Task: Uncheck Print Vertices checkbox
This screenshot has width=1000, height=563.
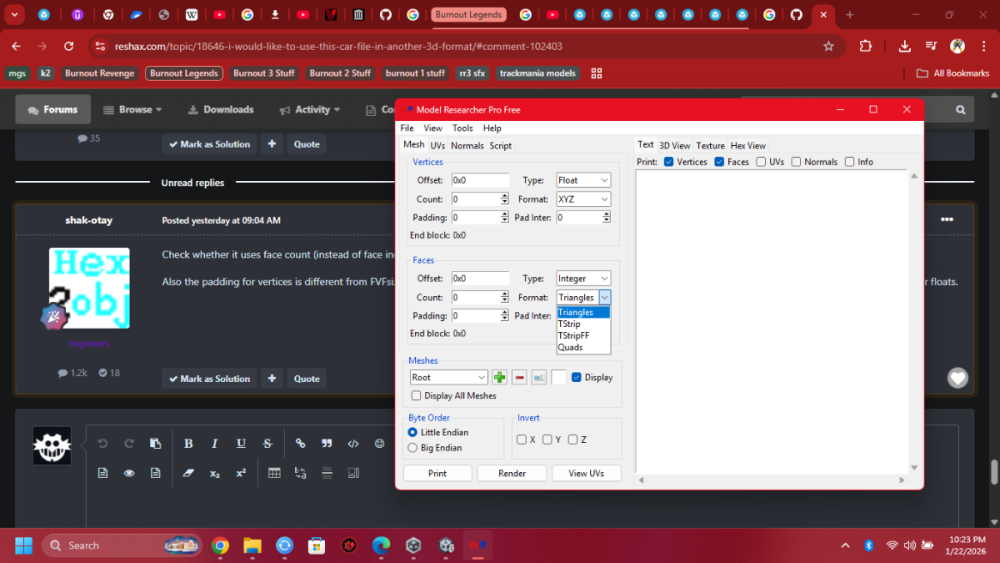Action: (x=668, y=162)
